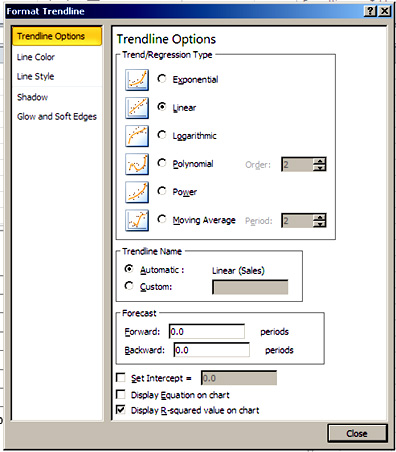Click the Custom trendline name field
The image size is (396, 452).
click(x=250, y=287)
